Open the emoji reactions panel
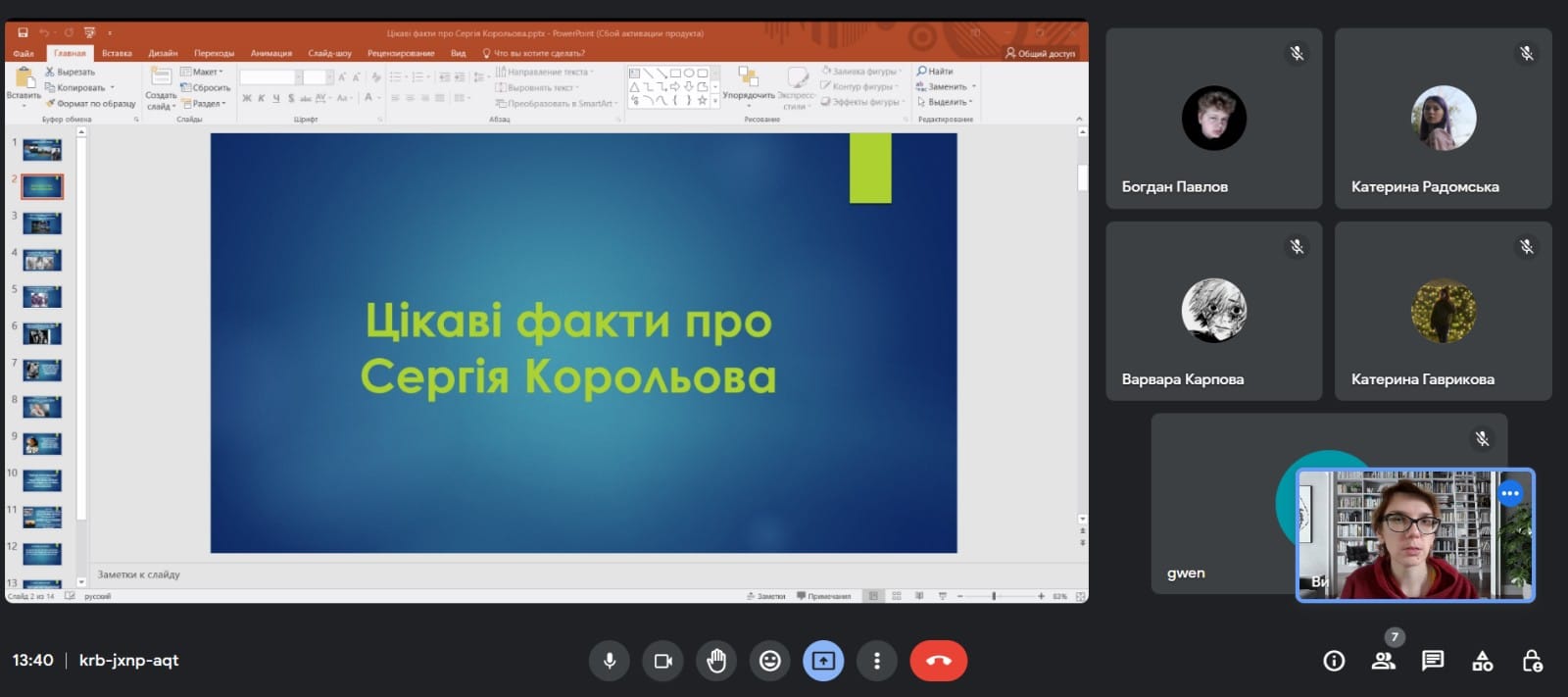 (x=770, y=661)
